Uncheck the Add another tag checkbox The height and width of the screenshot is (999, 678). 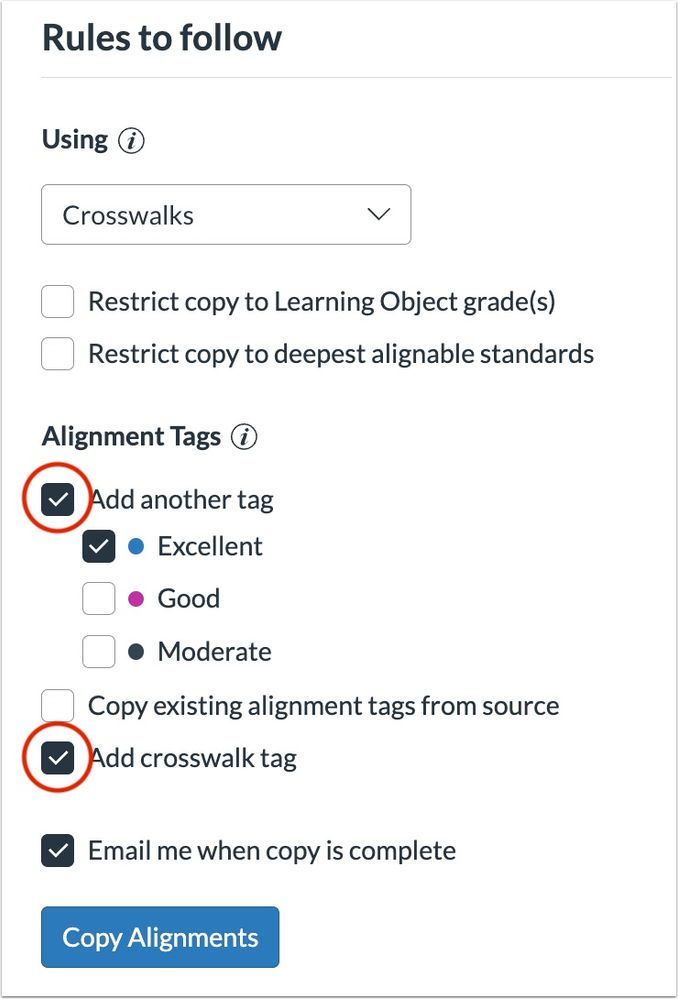coord(57,500)
